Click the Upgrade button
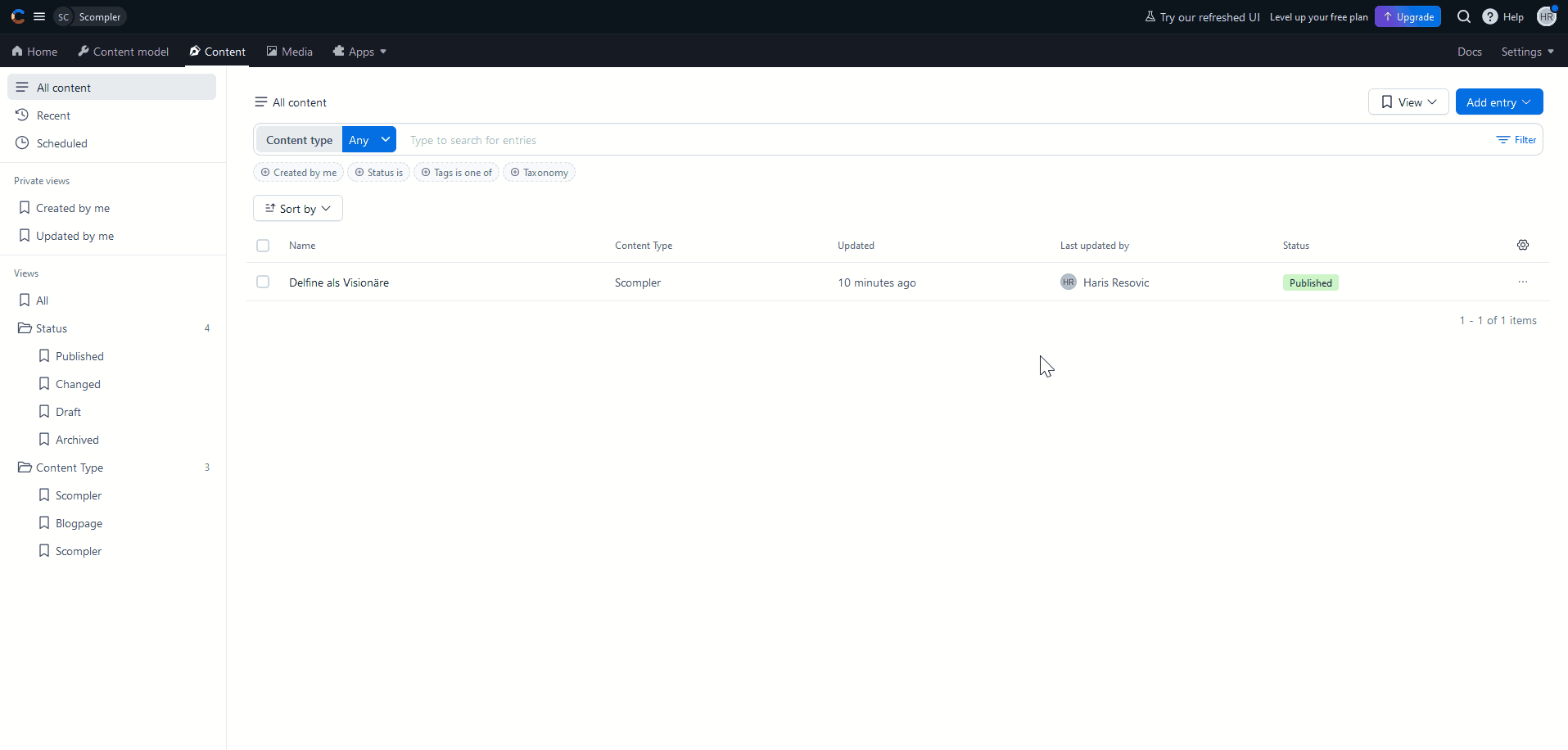The height and width of the screenshot is (750, 1568). point(1408,16)
